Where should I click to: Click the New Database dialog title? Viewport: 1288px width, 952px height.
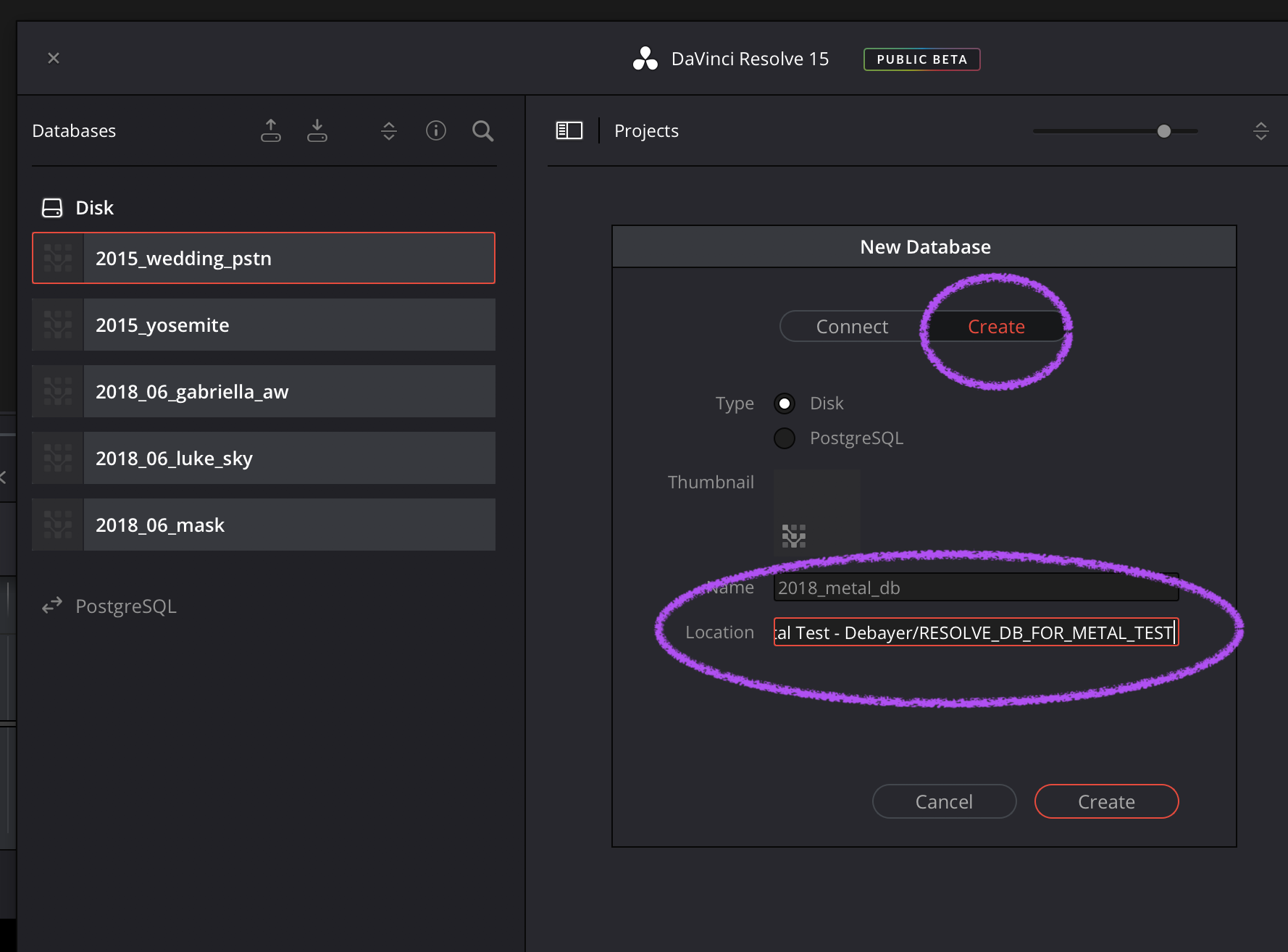point(925,247)
